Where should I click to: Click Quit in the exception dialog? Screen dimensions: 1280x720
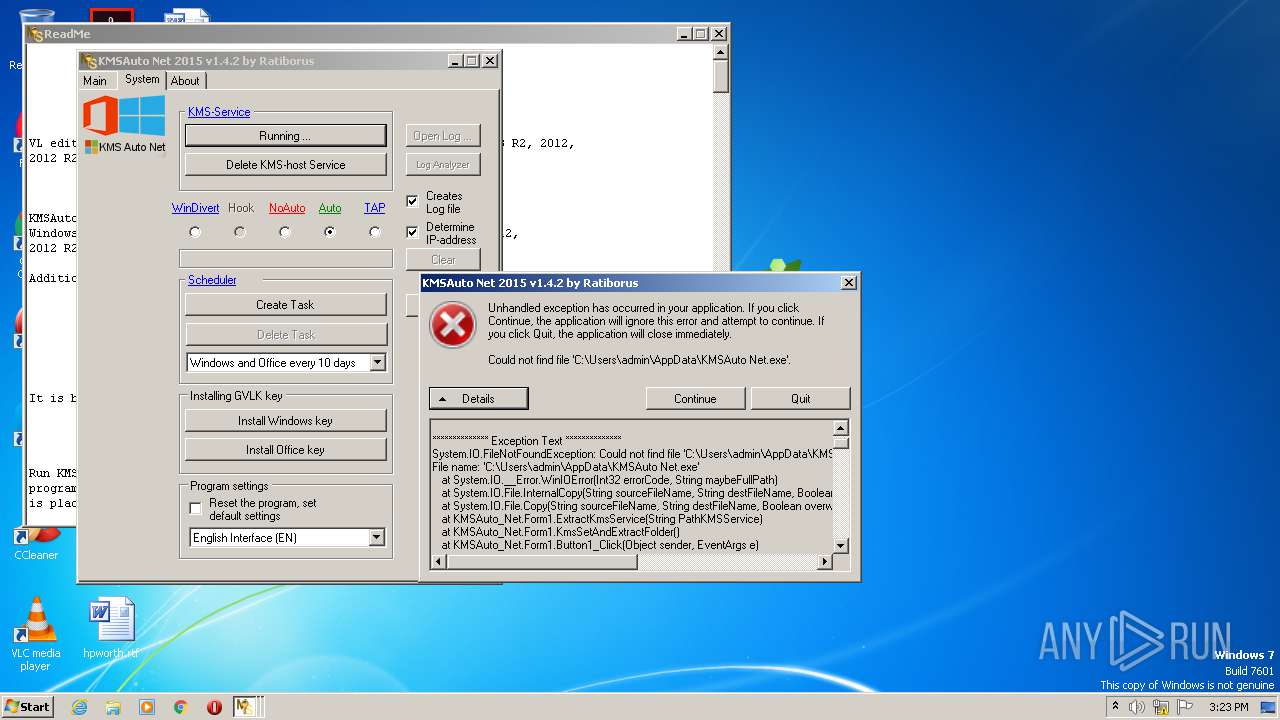(801, 398)
